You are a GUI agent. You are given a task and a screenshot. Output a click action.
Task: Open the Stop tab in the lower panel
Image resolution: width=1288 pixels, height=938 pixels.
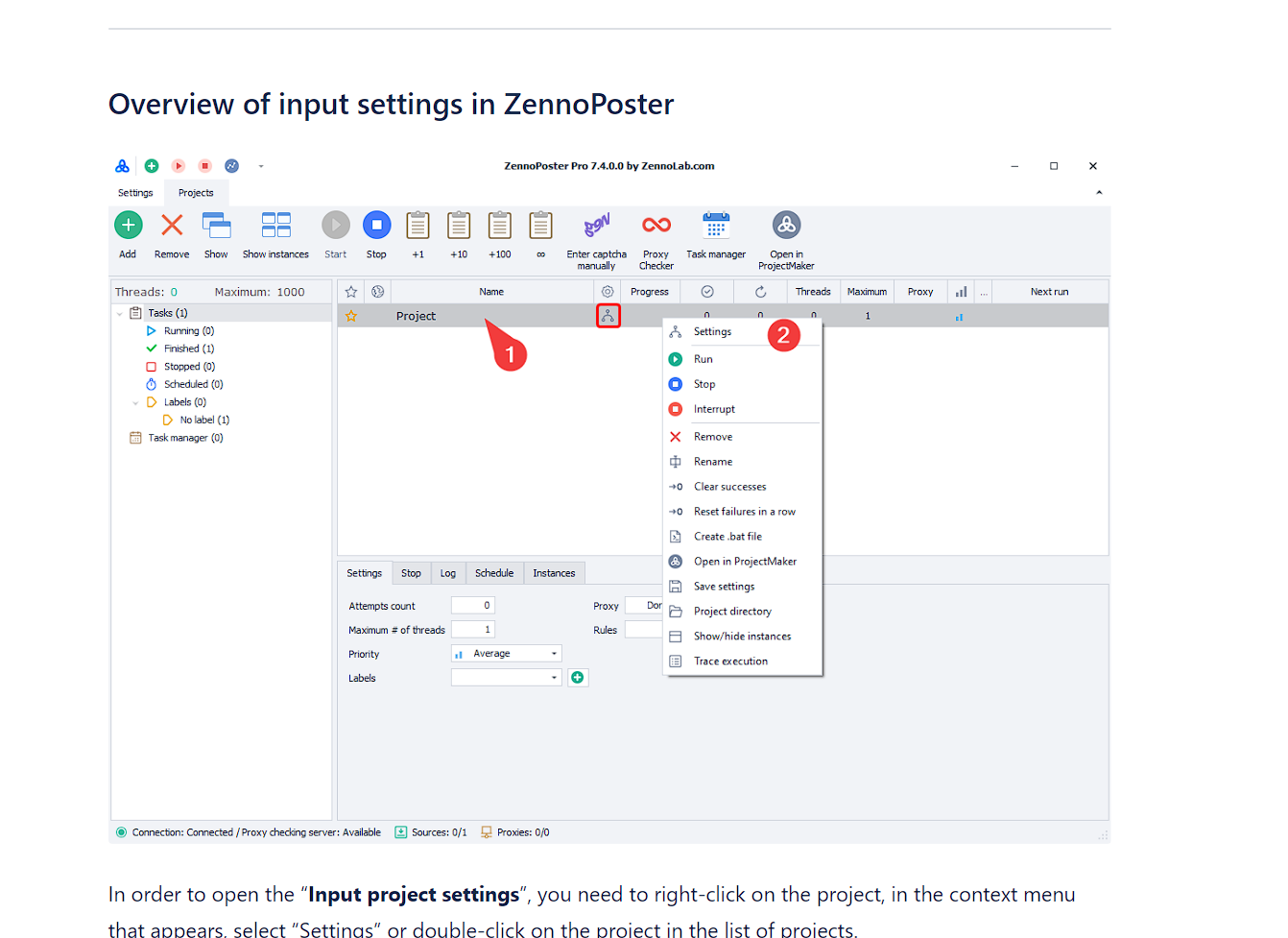[x=411, y=573]
